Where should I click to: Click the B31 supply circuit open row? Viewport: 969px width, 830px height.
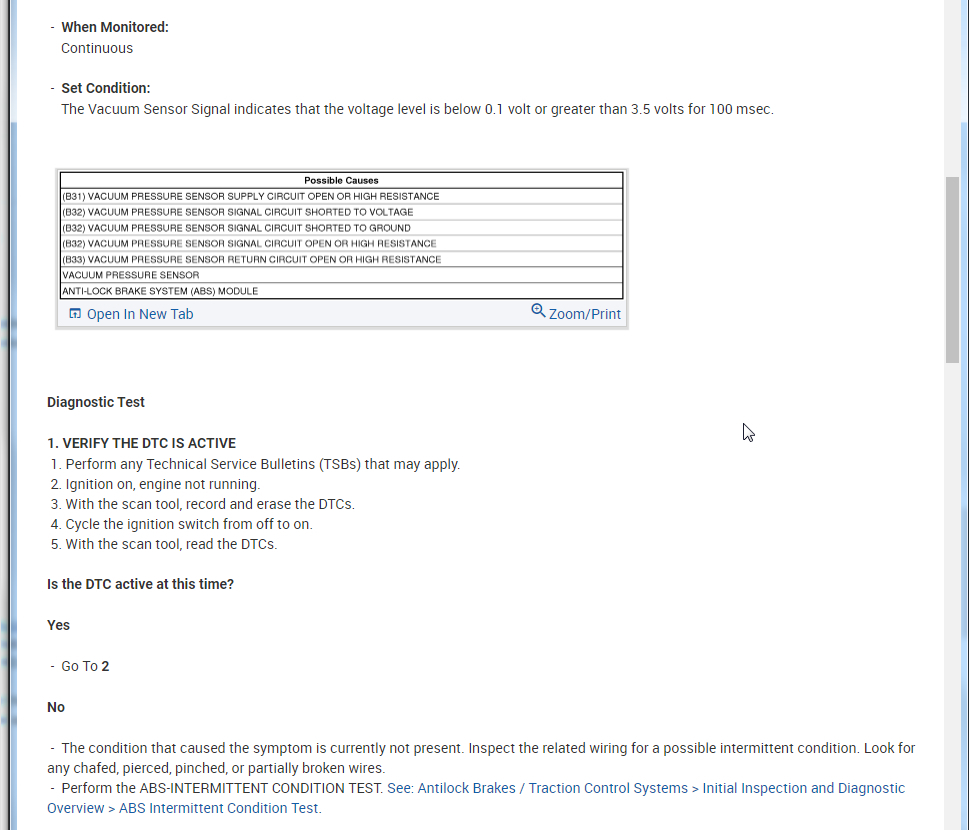pos(250,196)
